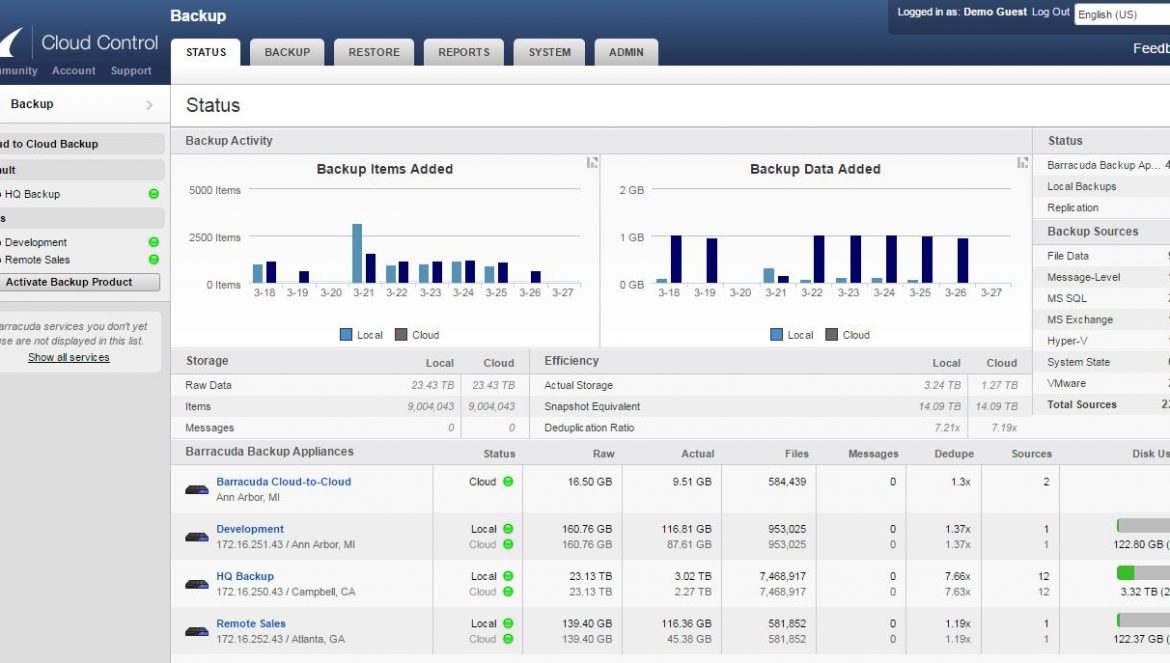This screenshot has width=1170, height=663.
Task: Open the RESTORE tab
Action: click(374, 52)
